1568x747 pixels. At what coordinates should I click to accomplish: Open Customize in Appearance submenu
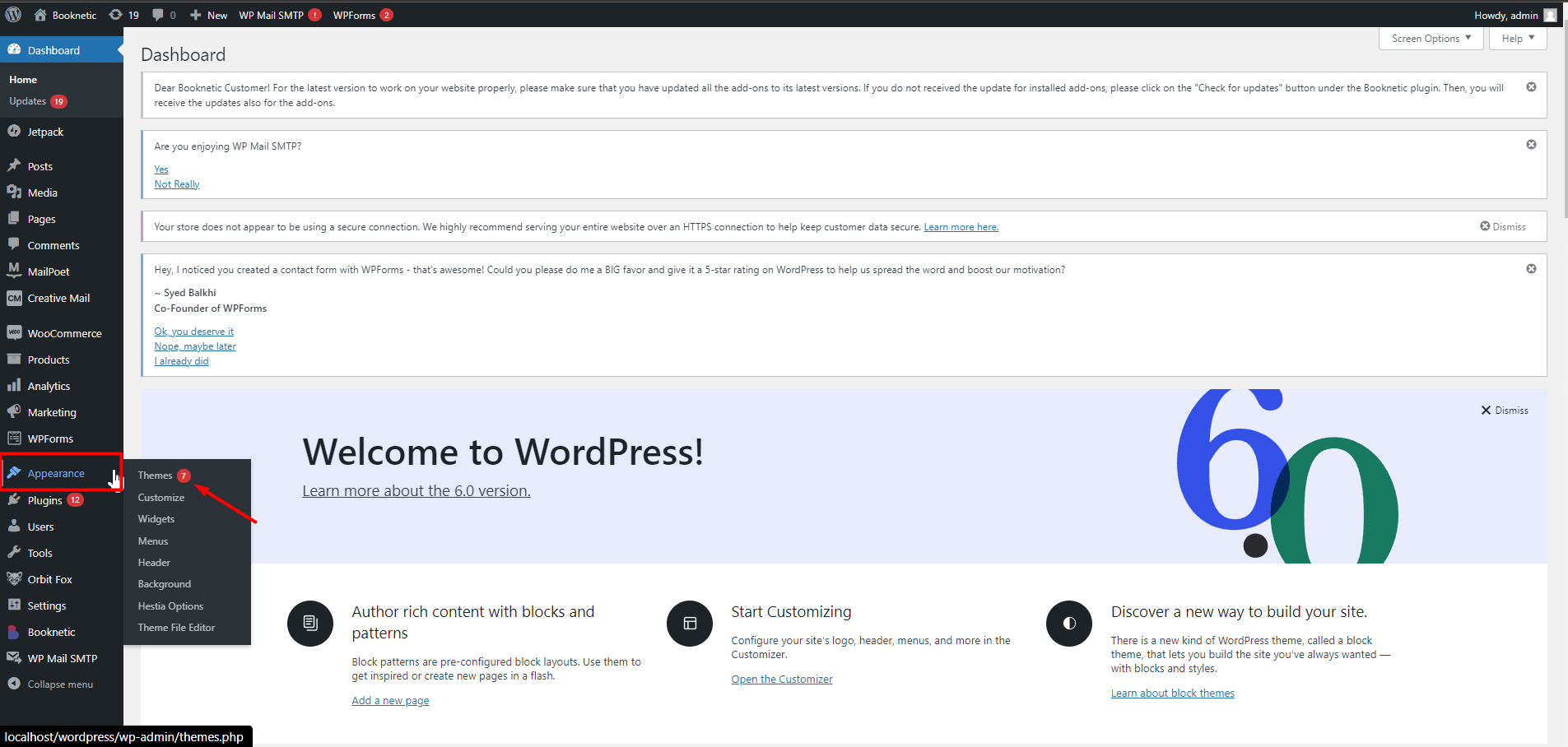click(161, 498)
